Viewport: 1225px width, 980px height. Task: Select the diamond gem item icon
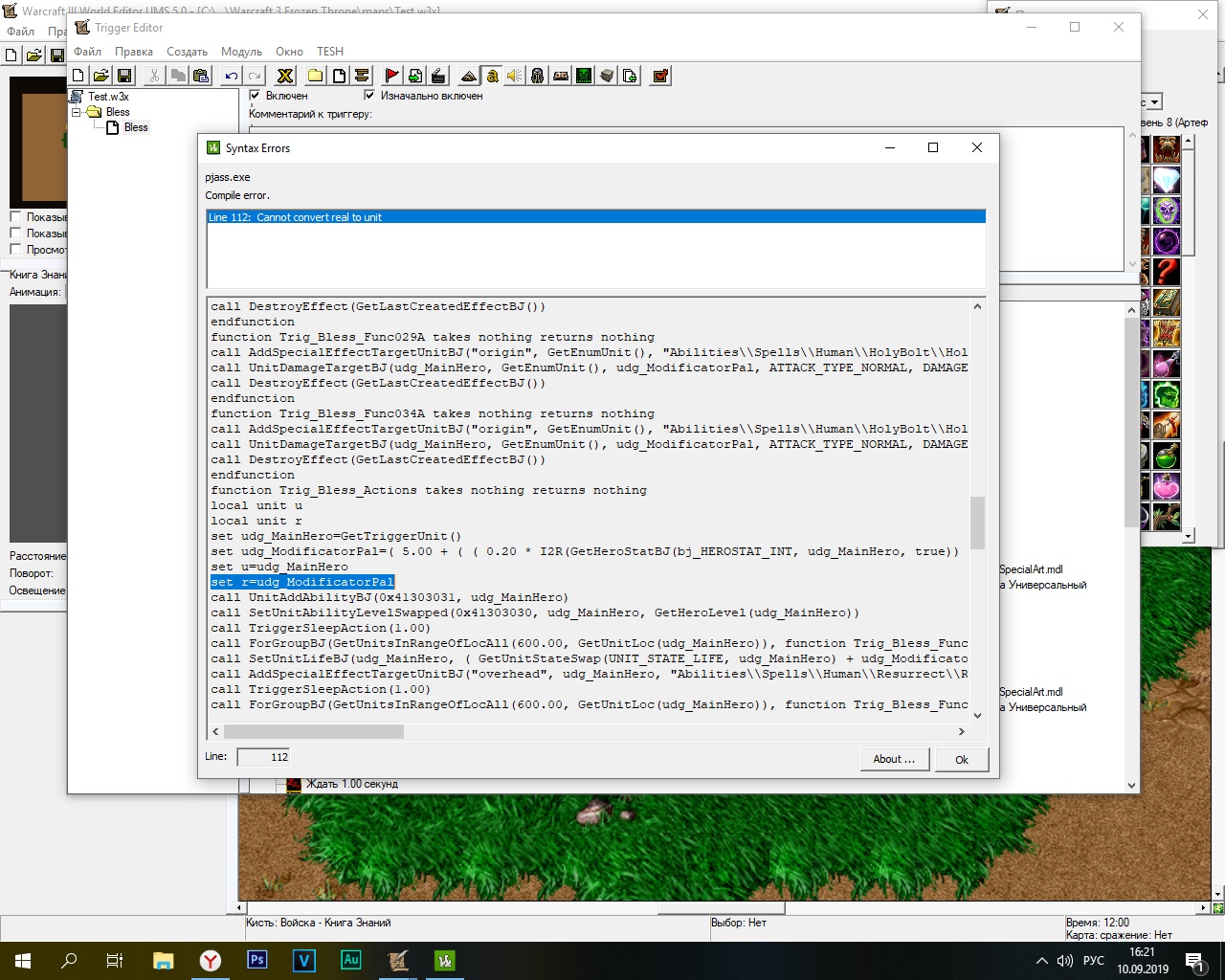[1166, 180]
